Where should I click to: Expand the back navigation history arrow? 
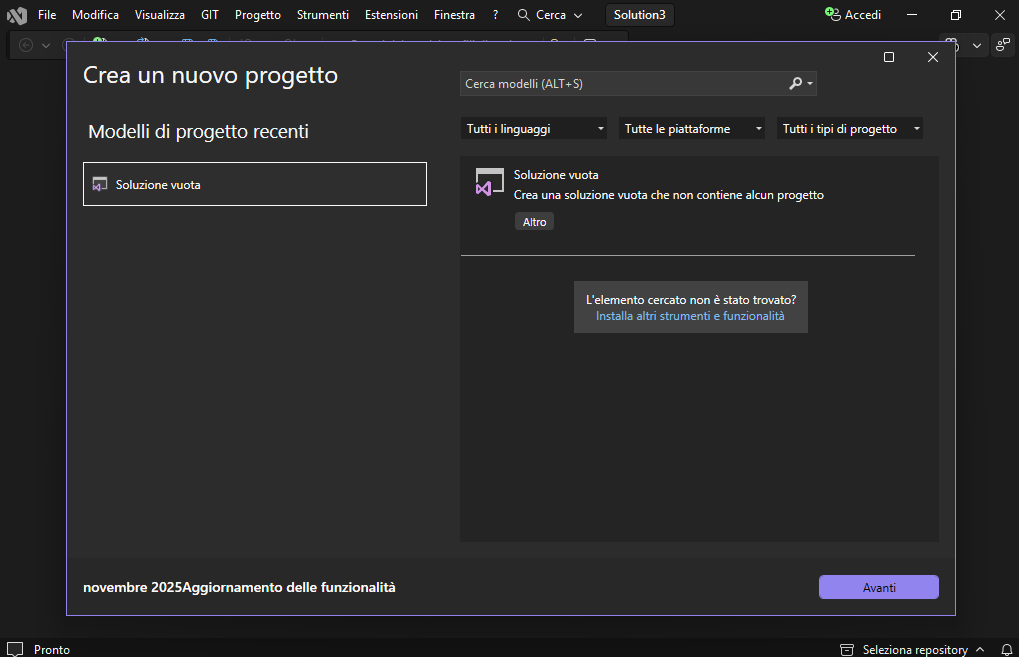(45, 45)
